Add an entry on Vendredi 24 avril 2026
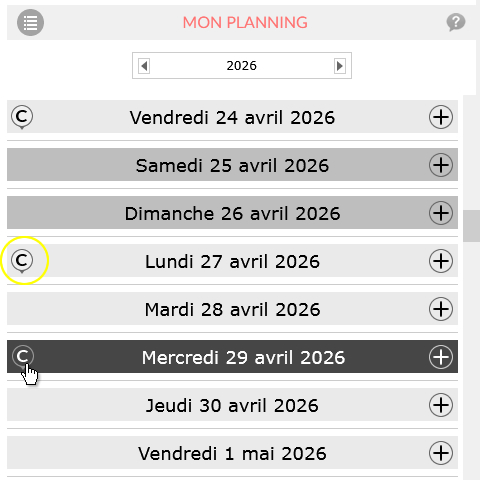The width and height of the screenshot is (482, 480). pos(441,117)
